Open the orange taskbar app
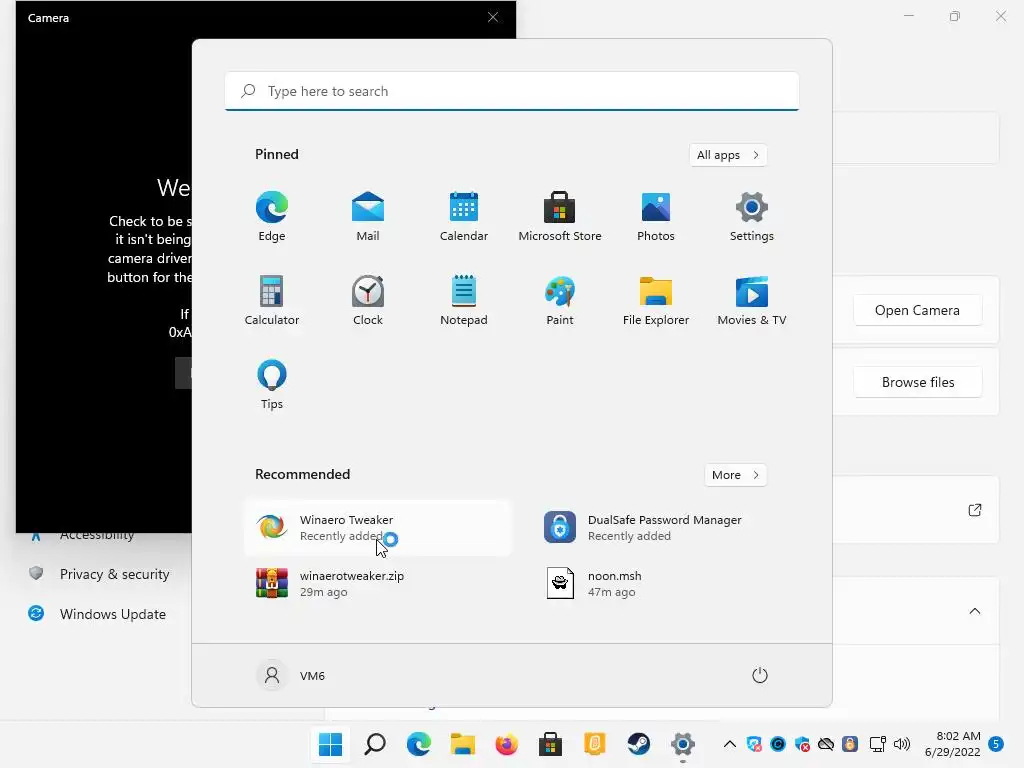 [x=594, y=744]
